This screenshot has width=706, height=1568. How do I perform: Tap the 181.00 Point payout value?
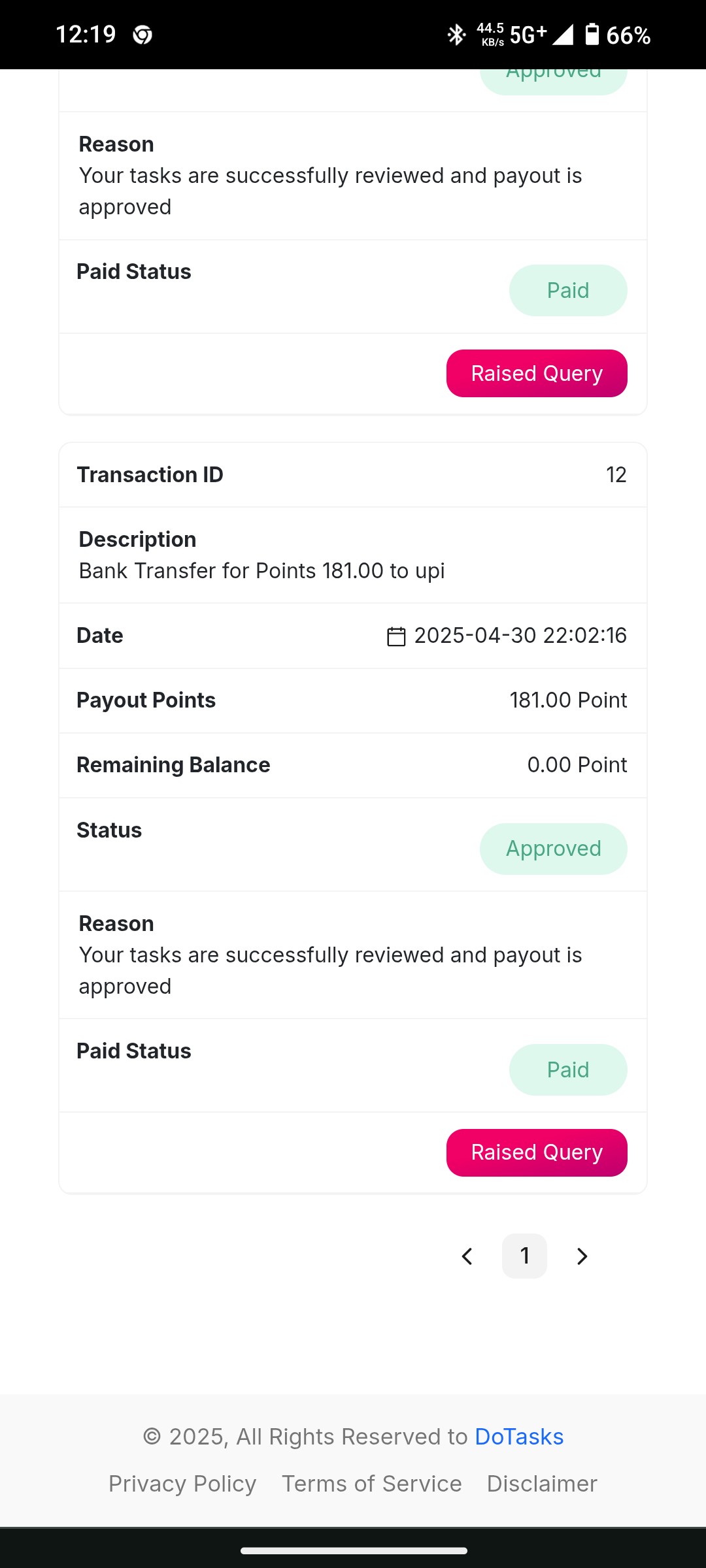click(x=568, y=700)
